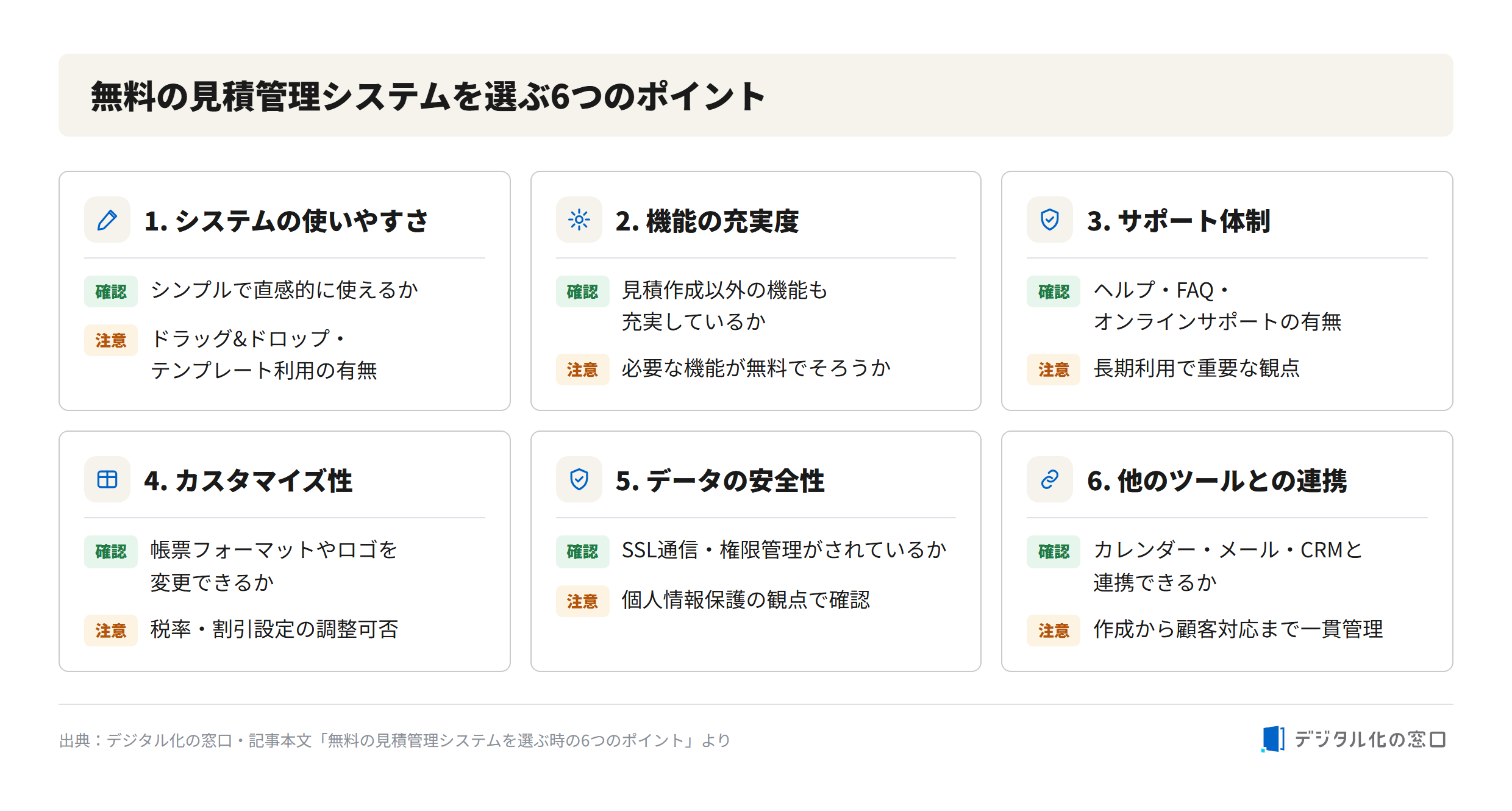Click the shield icon beside データの安全性
The height and width of the screenshot is (811, 1512).
[579, 479]
